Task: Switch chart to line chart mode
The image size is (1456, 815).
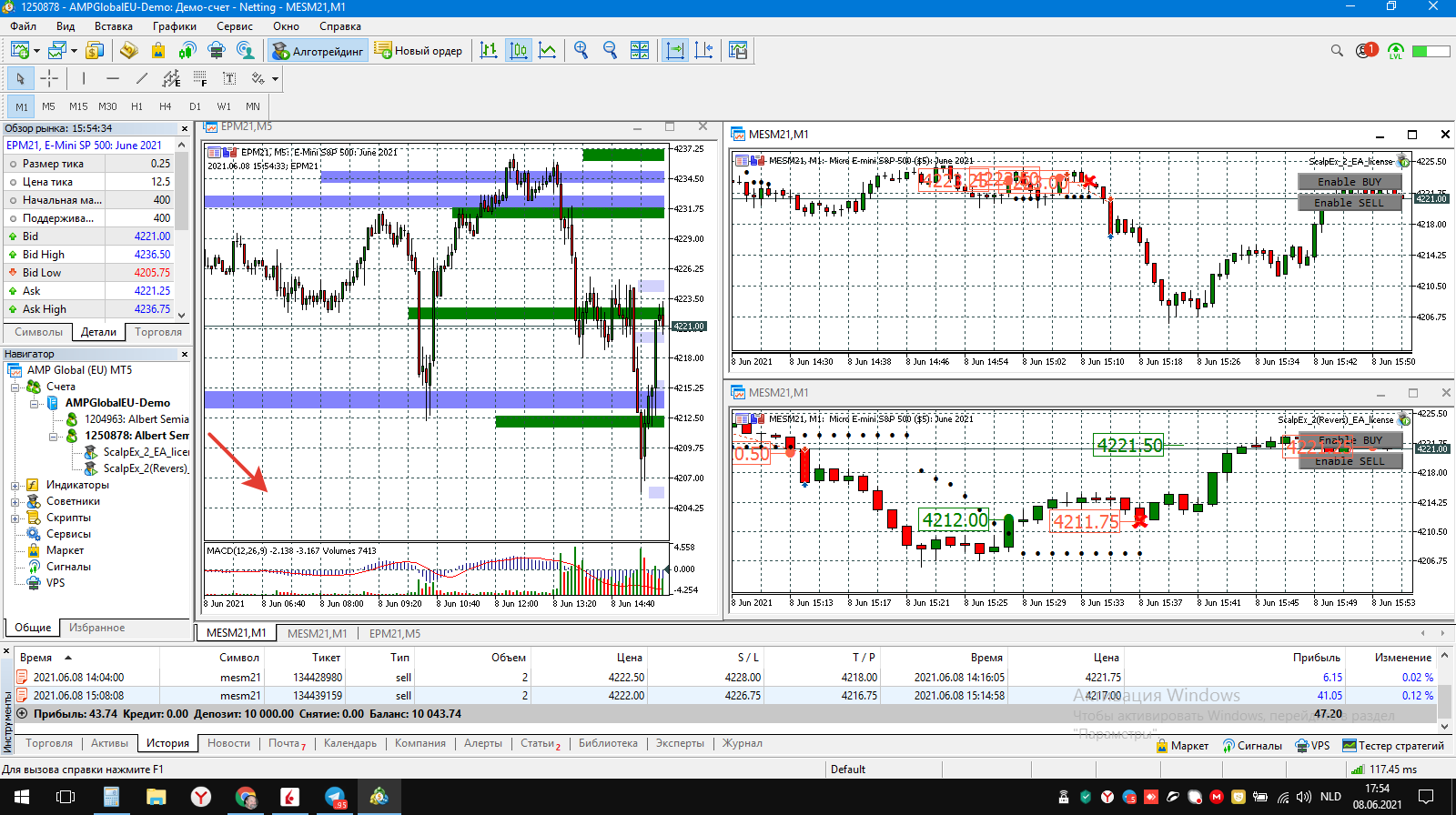Action: [x=548, y=51]
